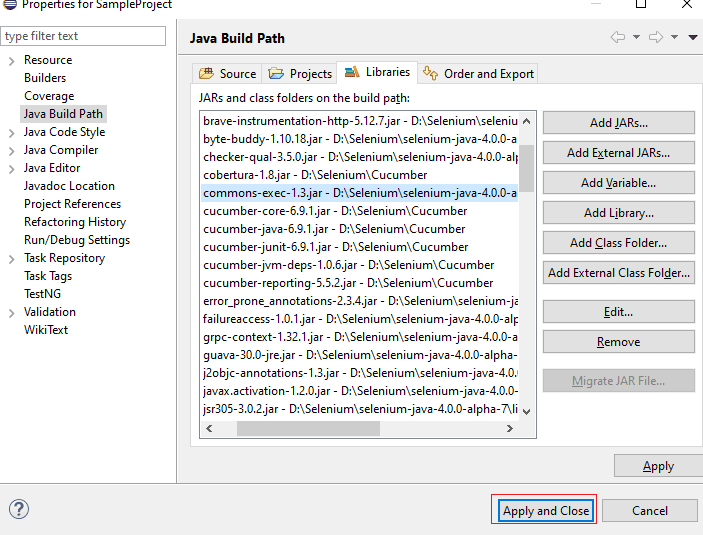Open the view menu dropdown arrow
The image size is (703, 535).
coord(692,38)
